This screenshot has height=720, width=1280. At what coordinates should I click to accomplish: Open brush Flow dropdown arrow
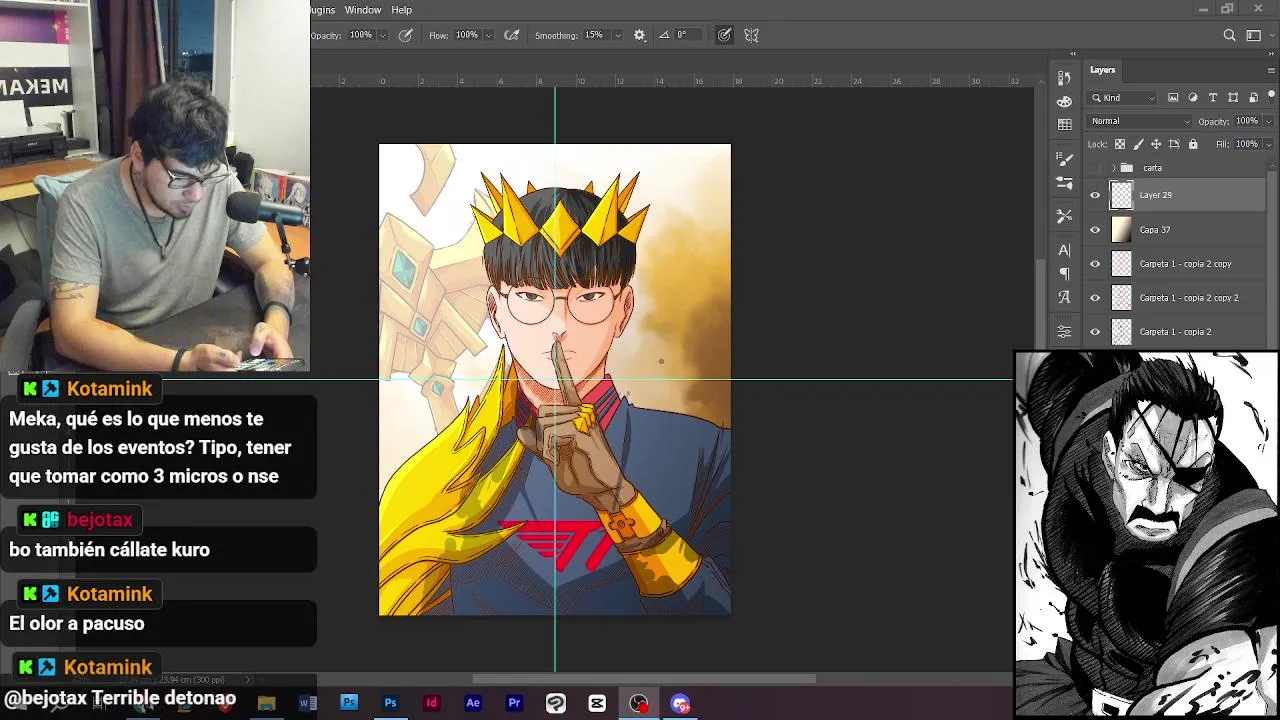pyautogui.click(x=488, y=35)
